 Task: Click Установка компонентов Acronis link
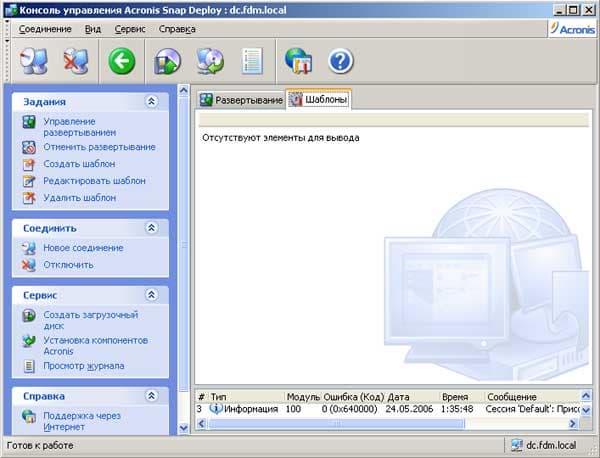coord(96,346)
